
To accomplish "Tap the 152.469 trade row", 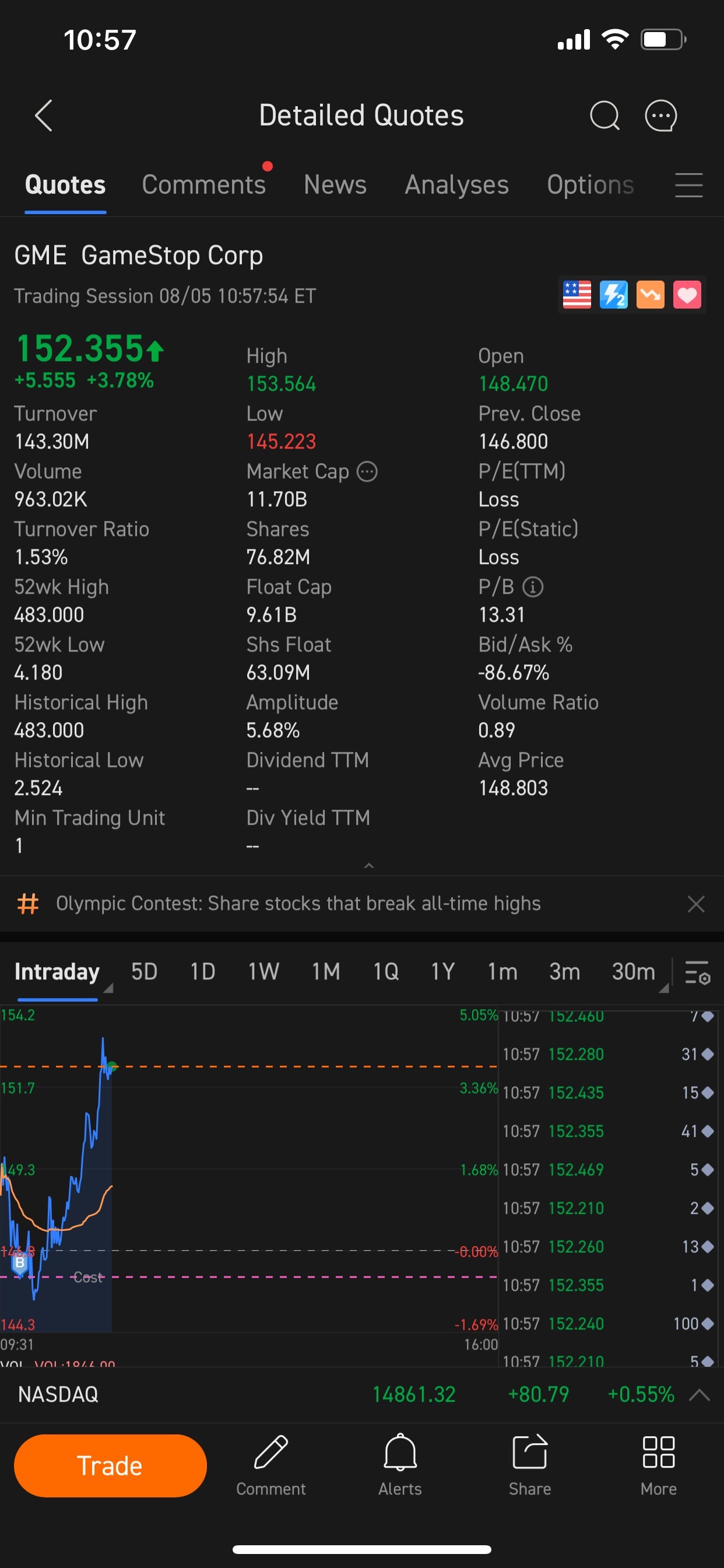I will [609, 1170].
